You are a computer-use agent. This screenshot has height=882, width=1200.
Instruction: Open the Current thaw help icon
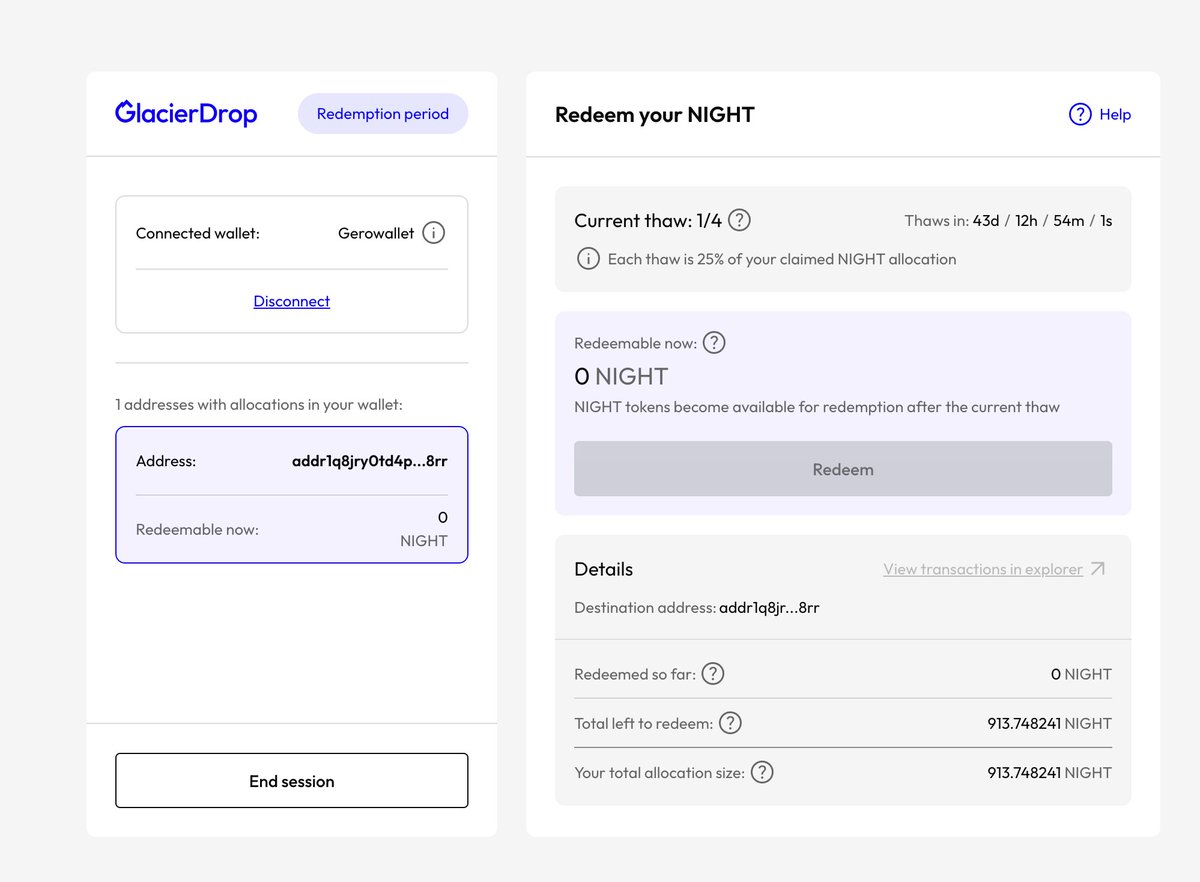pos(739,220)
